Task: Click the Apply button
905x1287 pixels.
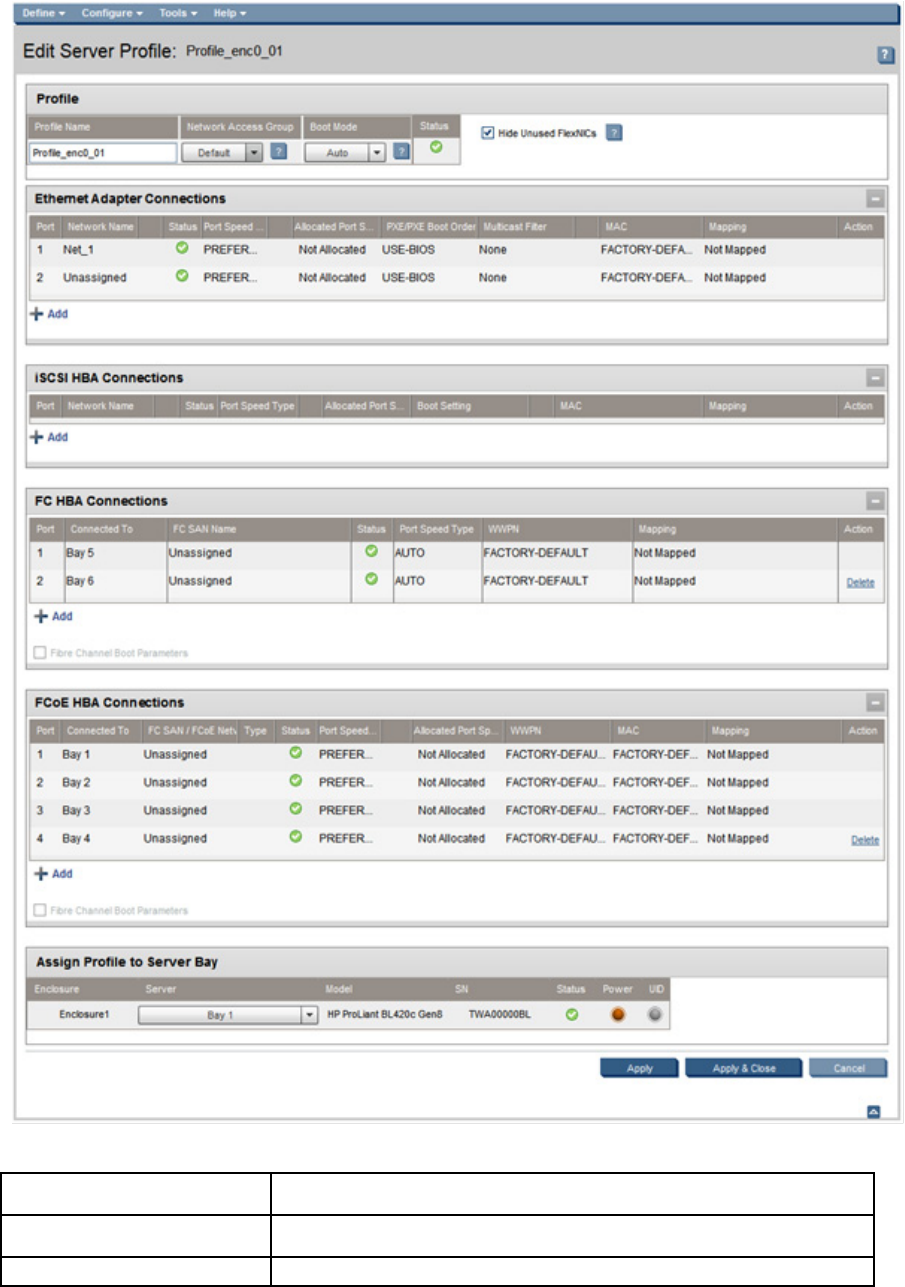Action: [640, 1068]
